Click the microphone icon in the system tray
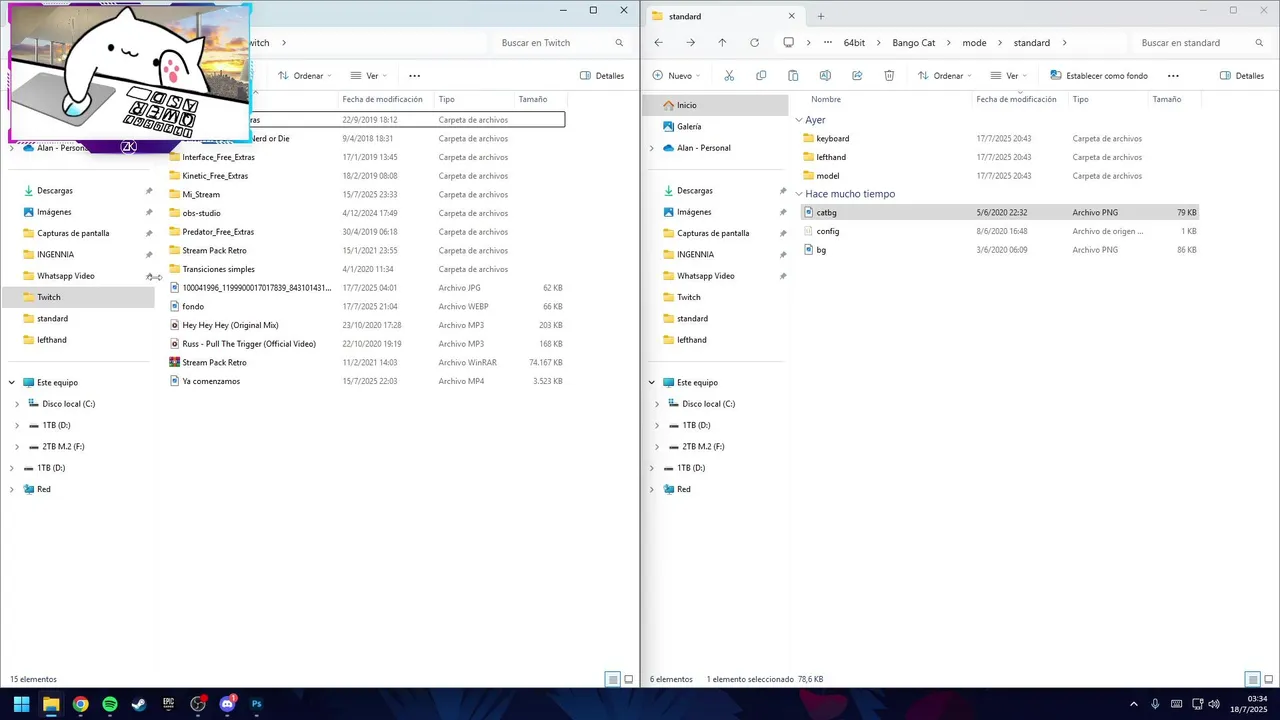This screenshot has width=1280, height=720. pos(1155,704)
